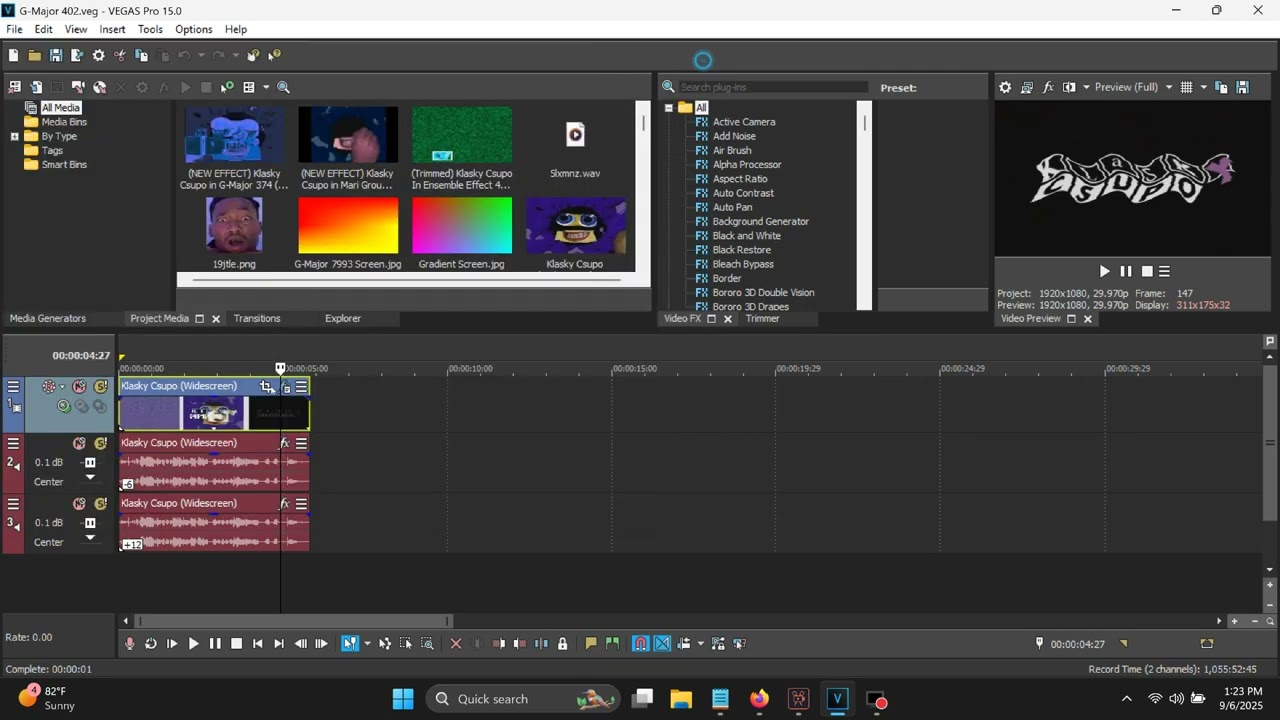Open the Normal Edit tool dropdown arrow
The image size is (1280, 720).
tap(367, 644)
